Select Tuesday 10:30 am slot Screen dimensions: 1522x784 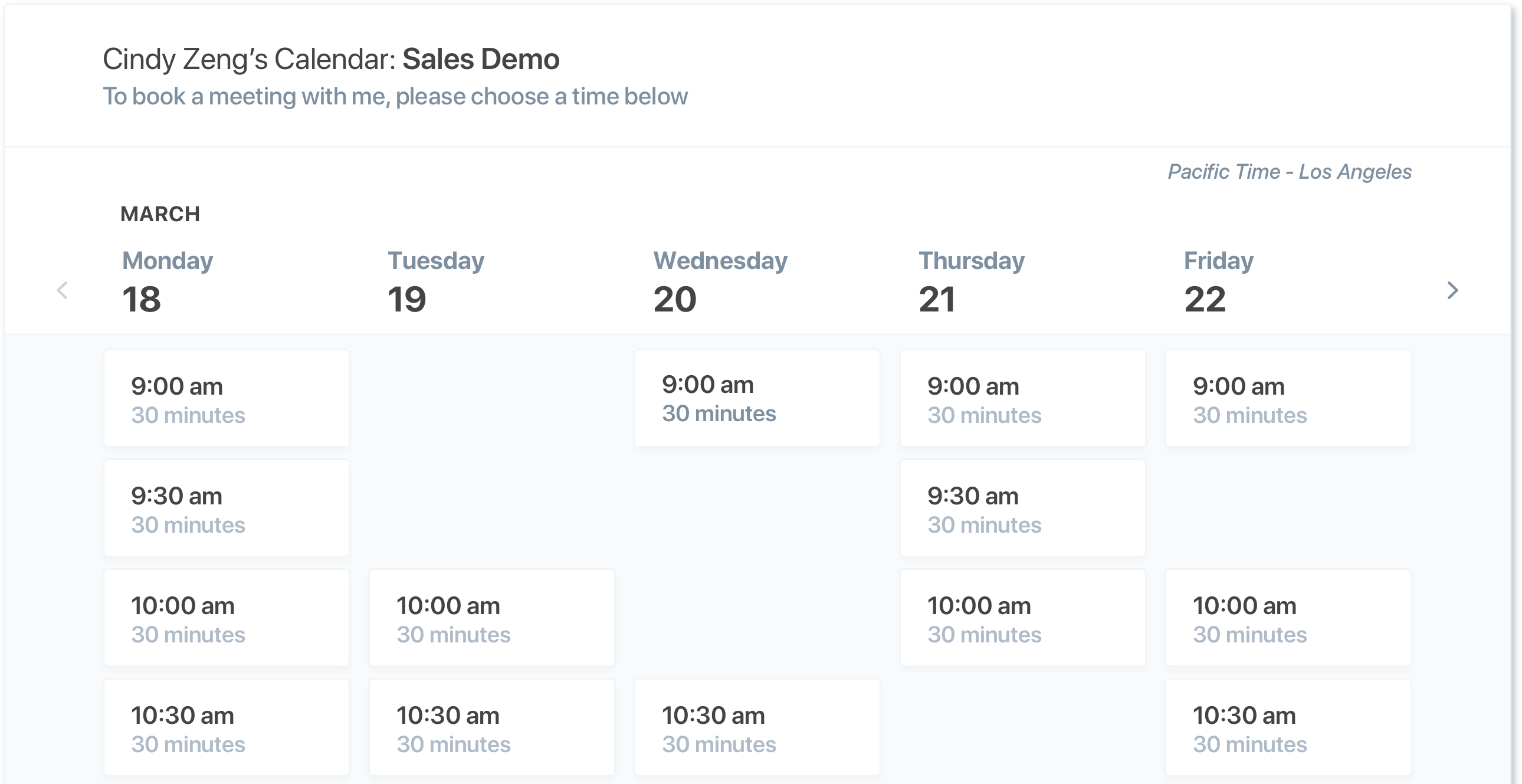pyautogui.click(x=491, y=727)
